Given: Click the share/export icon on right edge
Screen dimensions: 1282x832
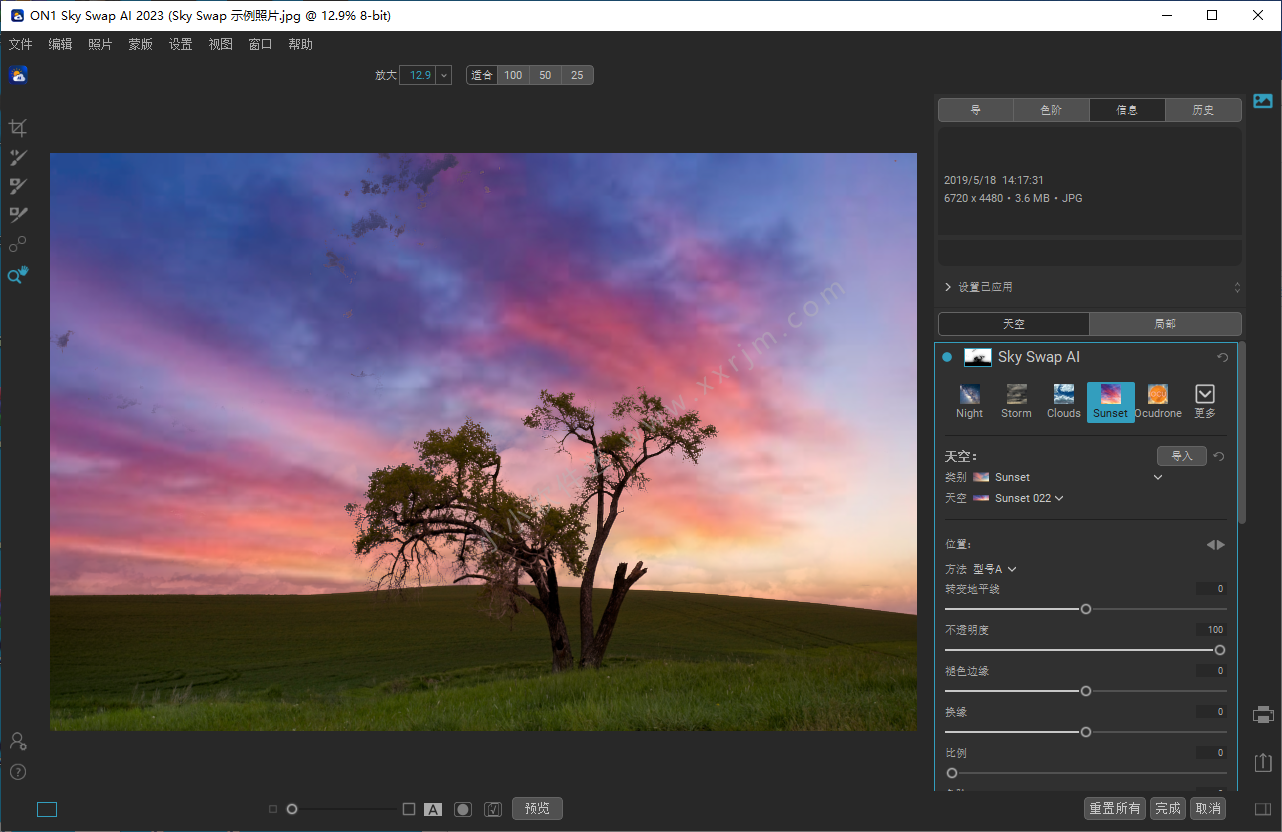Looking at the screenshot, I should [x=1263, y=762].
